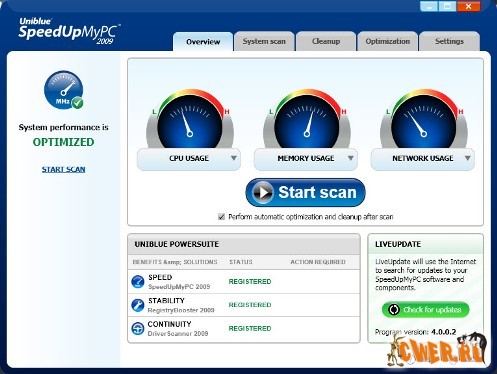Click the UNIBLUE POWERSUITE panel heading

click(177, 244)
